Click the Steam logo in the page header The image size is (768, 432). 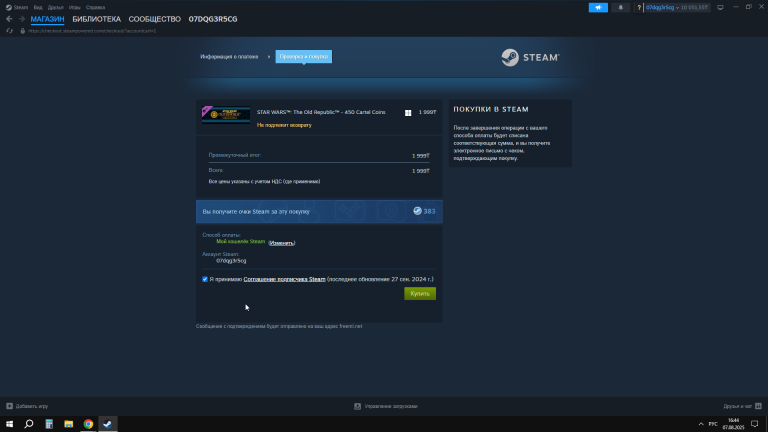coord(530,57)
